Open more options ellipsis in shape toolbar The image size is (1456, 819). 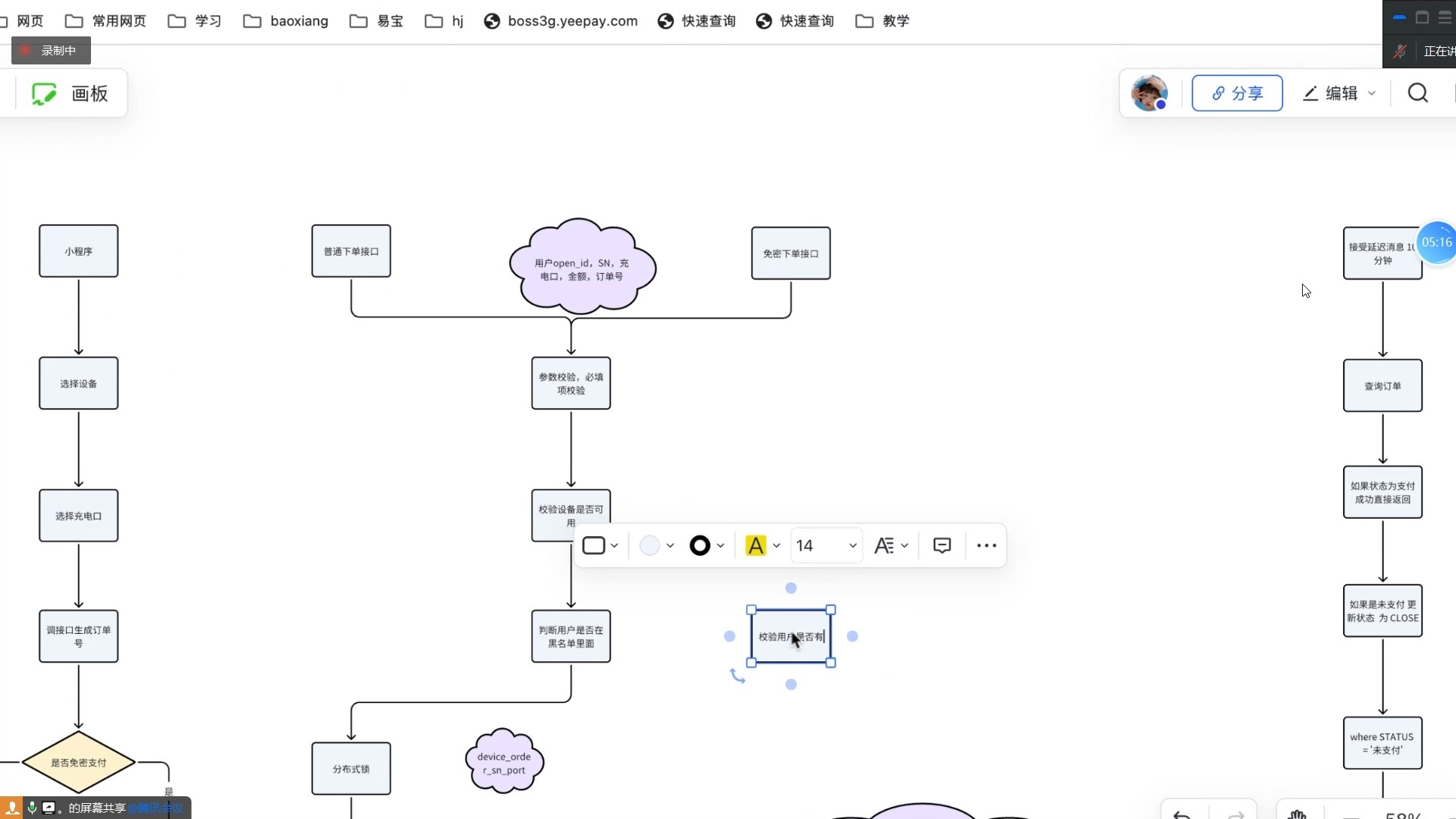coord(986,545)
